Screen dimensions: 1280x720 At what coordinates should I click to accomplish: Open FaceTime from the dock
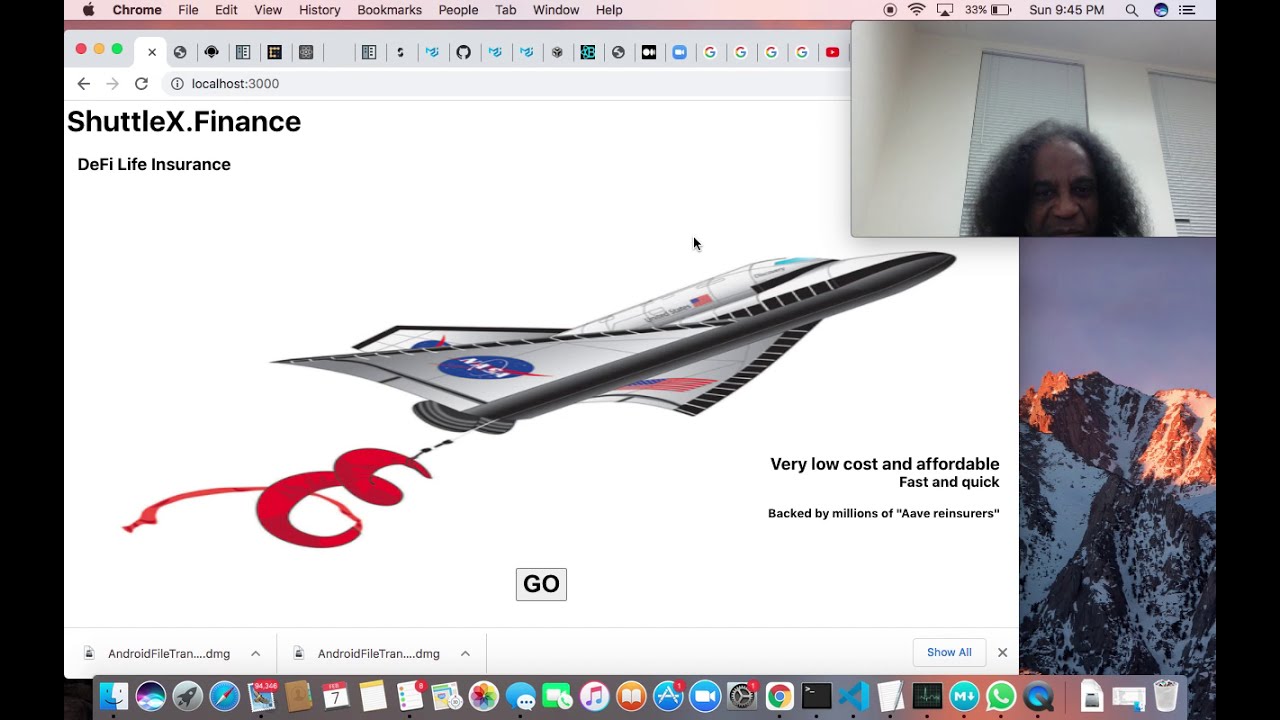(x=557, y=696)
